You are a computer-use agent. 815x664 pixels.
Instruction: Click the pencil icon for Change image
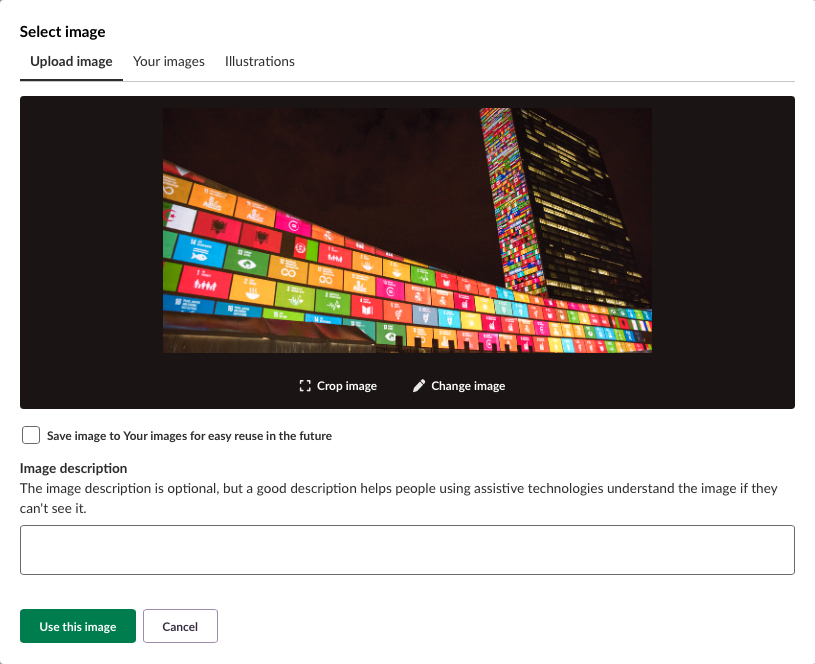419,386
